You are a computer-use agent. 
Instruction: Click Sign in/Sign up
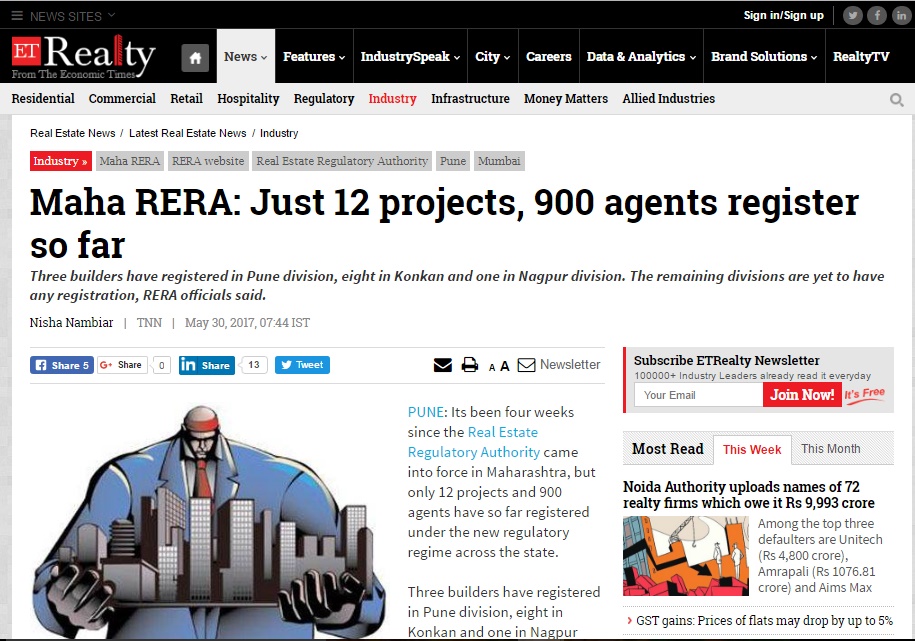783,15
